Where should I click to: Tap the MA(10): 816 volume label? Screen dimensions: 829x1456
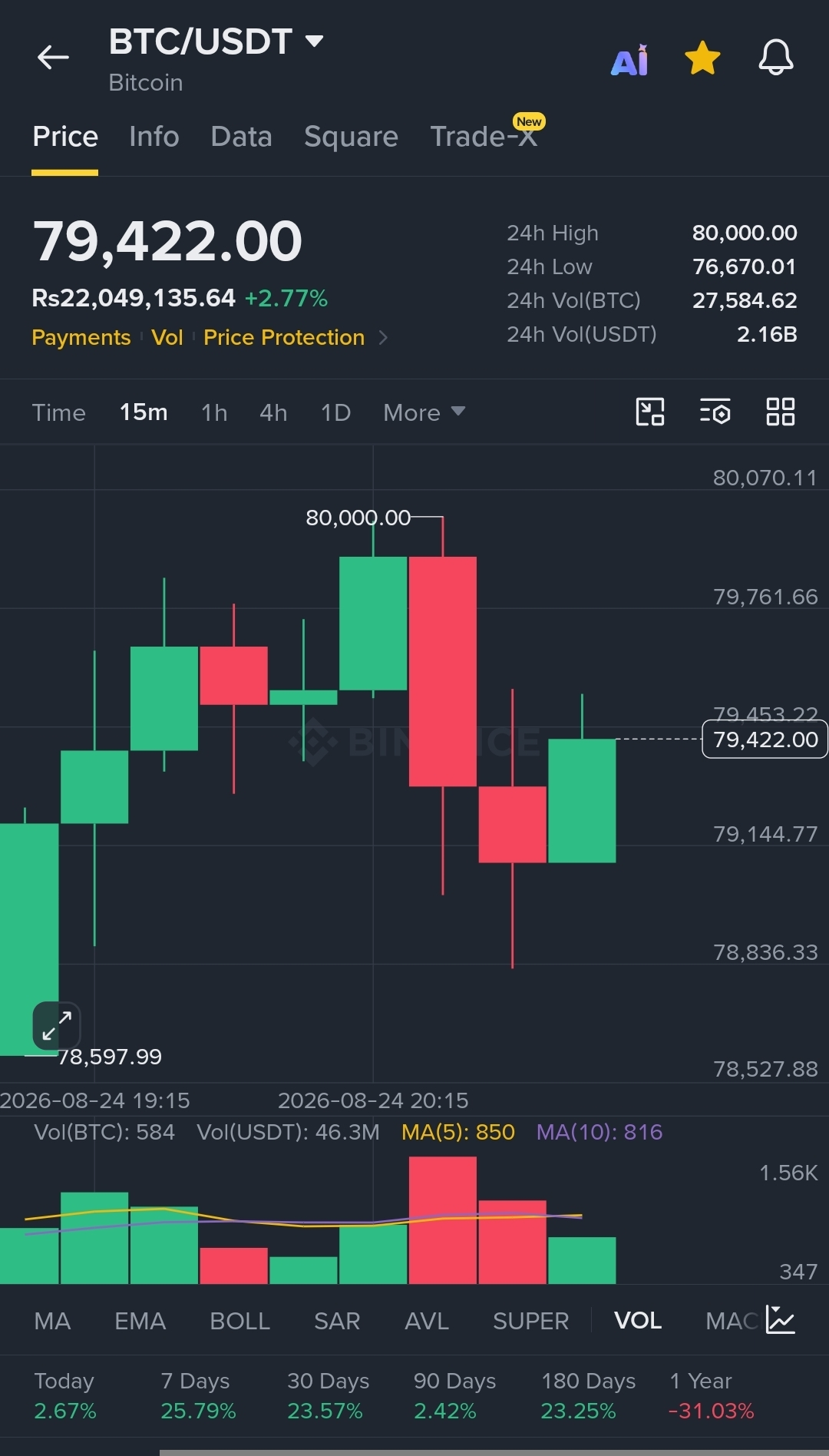[x=599, y=1132]
